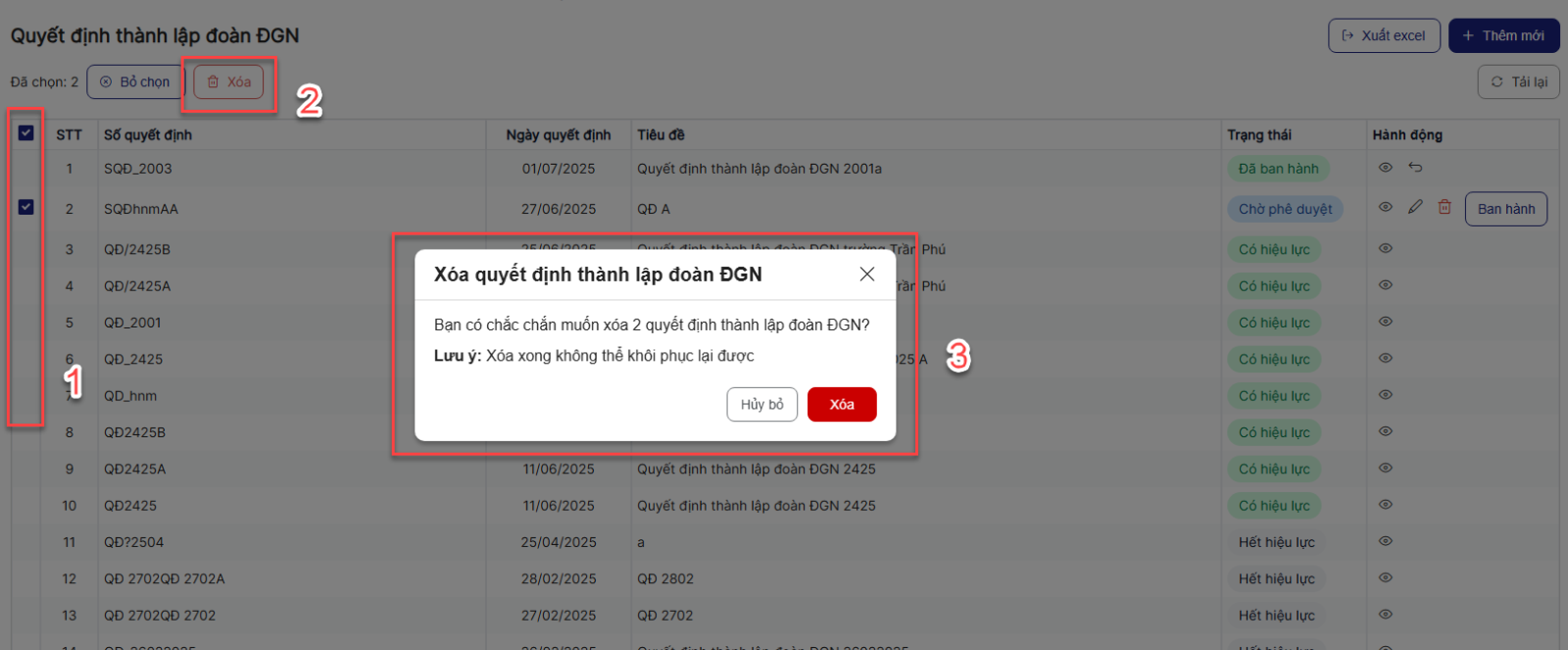Screen dimensions: 1568x650
Task: Toggle the select-all checkbox in table header
Action: click(x=26, y=133)
